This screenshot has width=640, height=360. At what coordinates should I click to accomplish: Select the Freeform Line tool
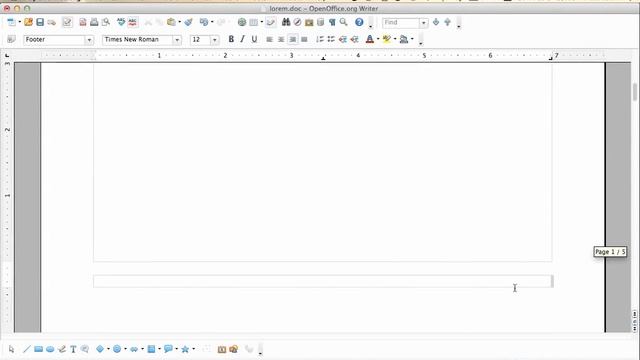coord(62,349)
